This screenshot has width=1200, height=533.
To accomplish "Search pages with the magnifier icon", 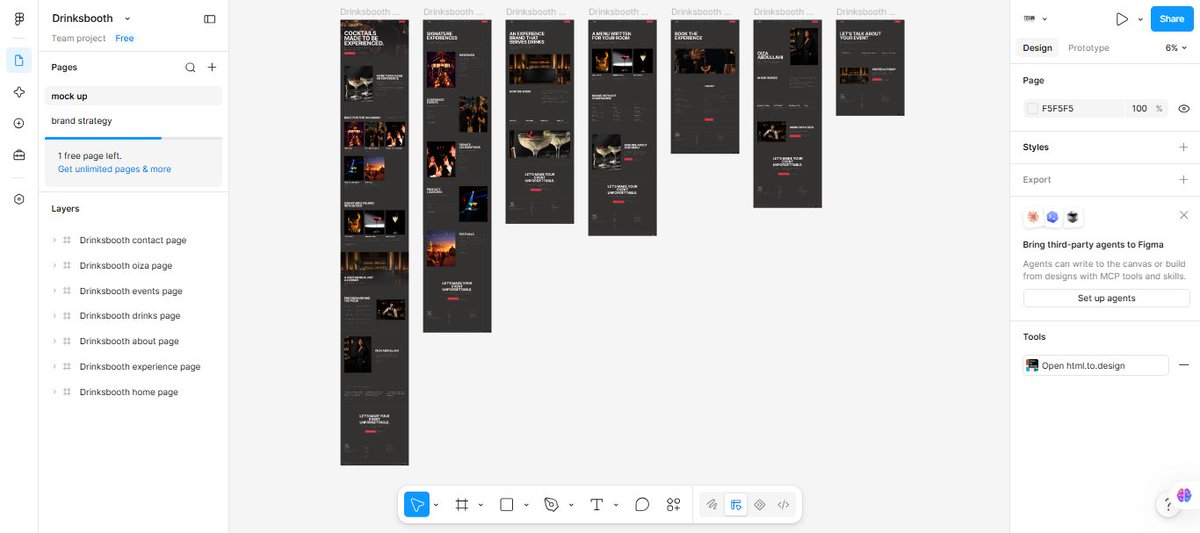I will click(x=190, y=67).
